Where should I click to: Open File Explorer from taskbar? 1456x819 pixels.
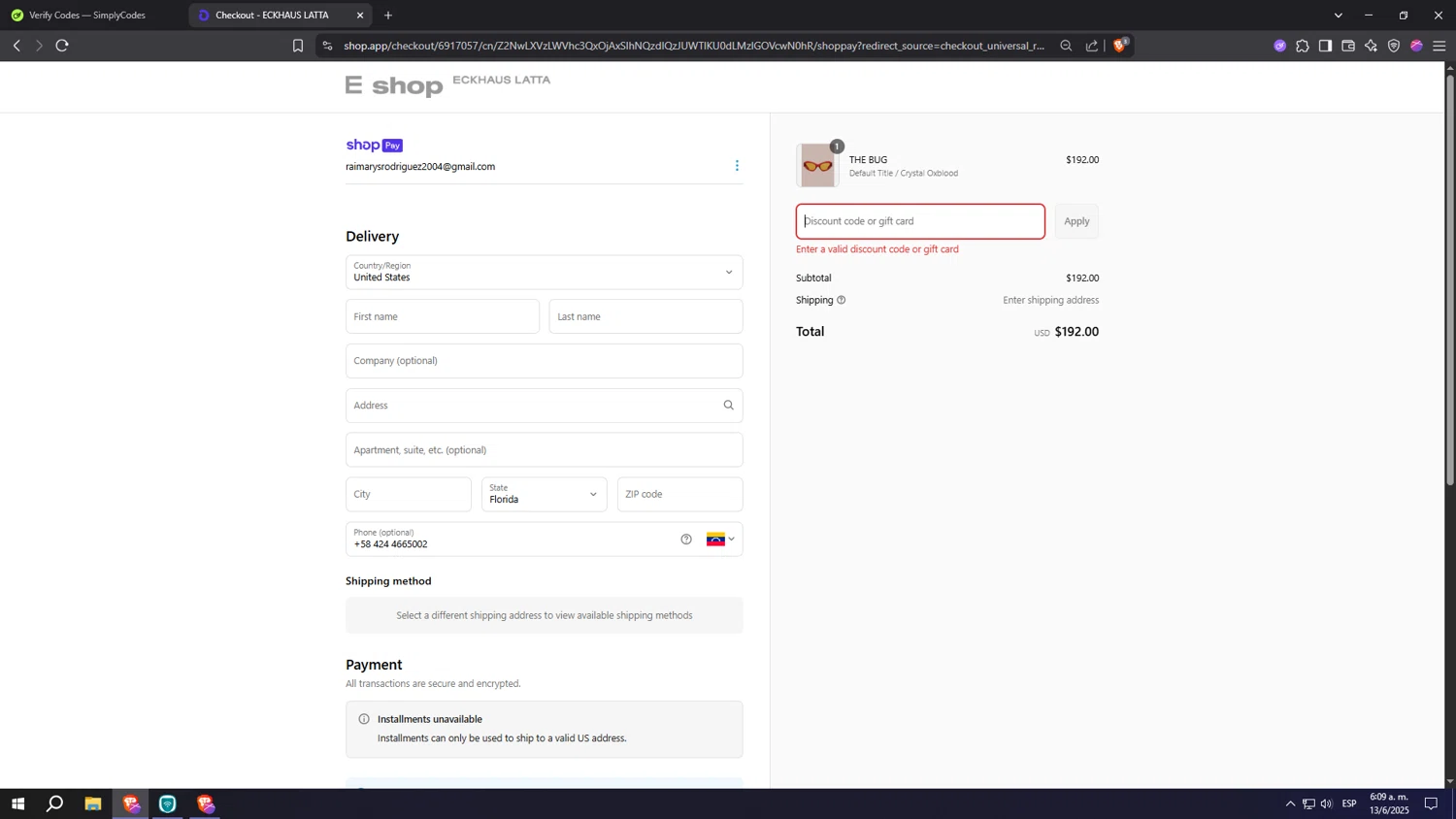tap(93, 803)
